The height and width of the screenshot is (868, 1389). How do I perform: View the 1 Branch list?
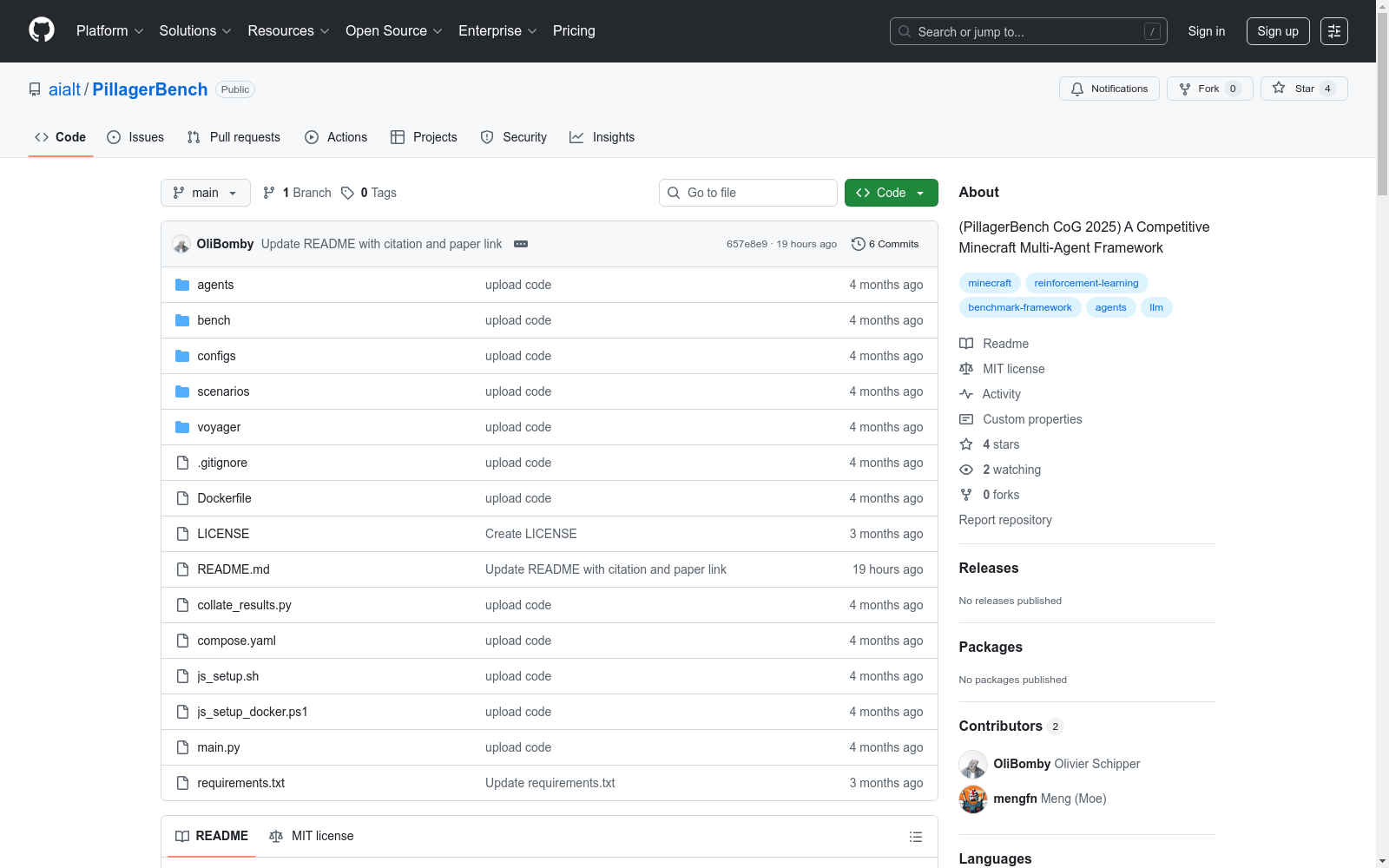[x=297, y=193]
